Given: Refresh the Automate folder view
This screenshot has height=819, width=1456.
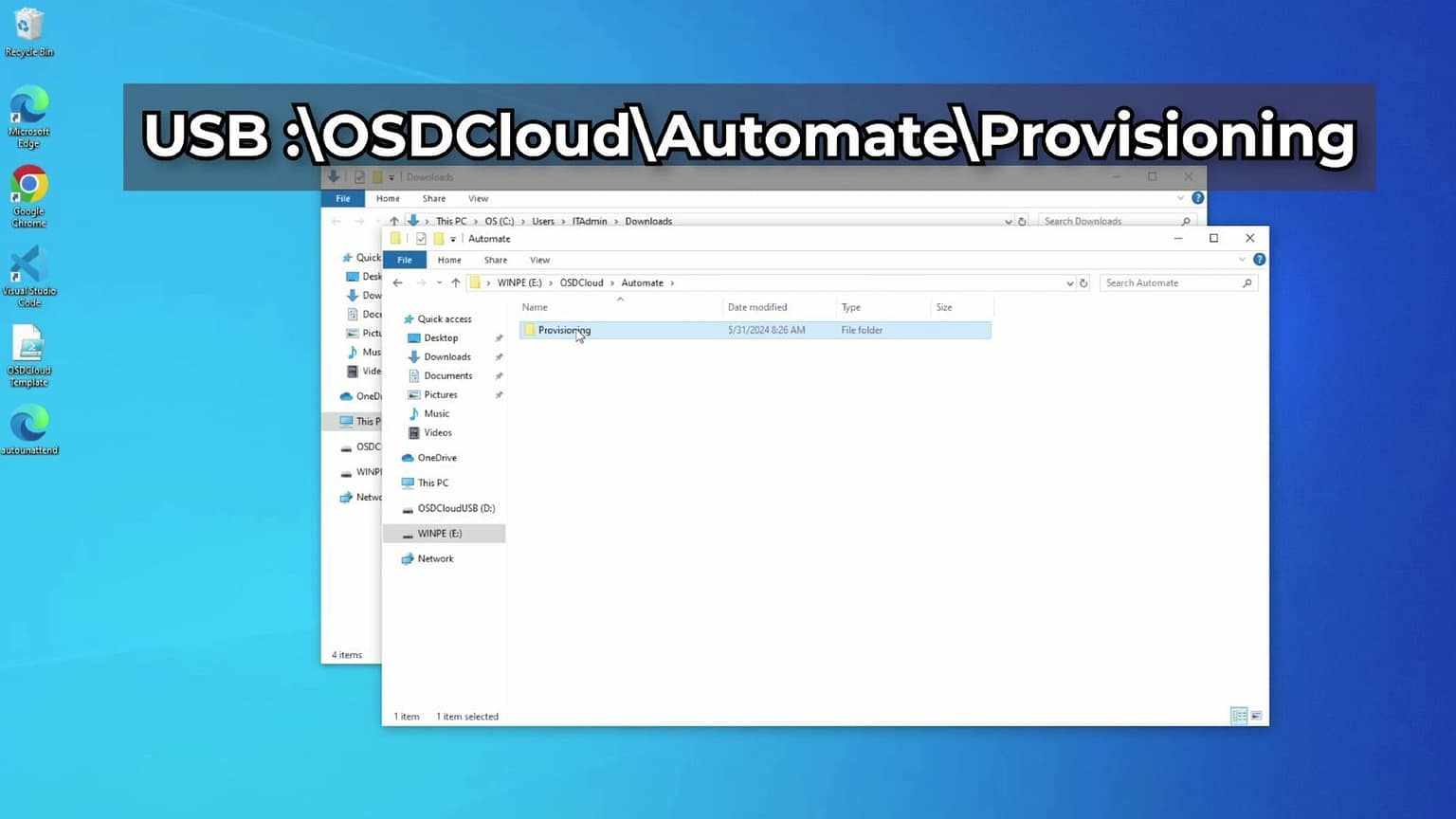Looking at the screenshot, I should click(x=1083, y=282).
